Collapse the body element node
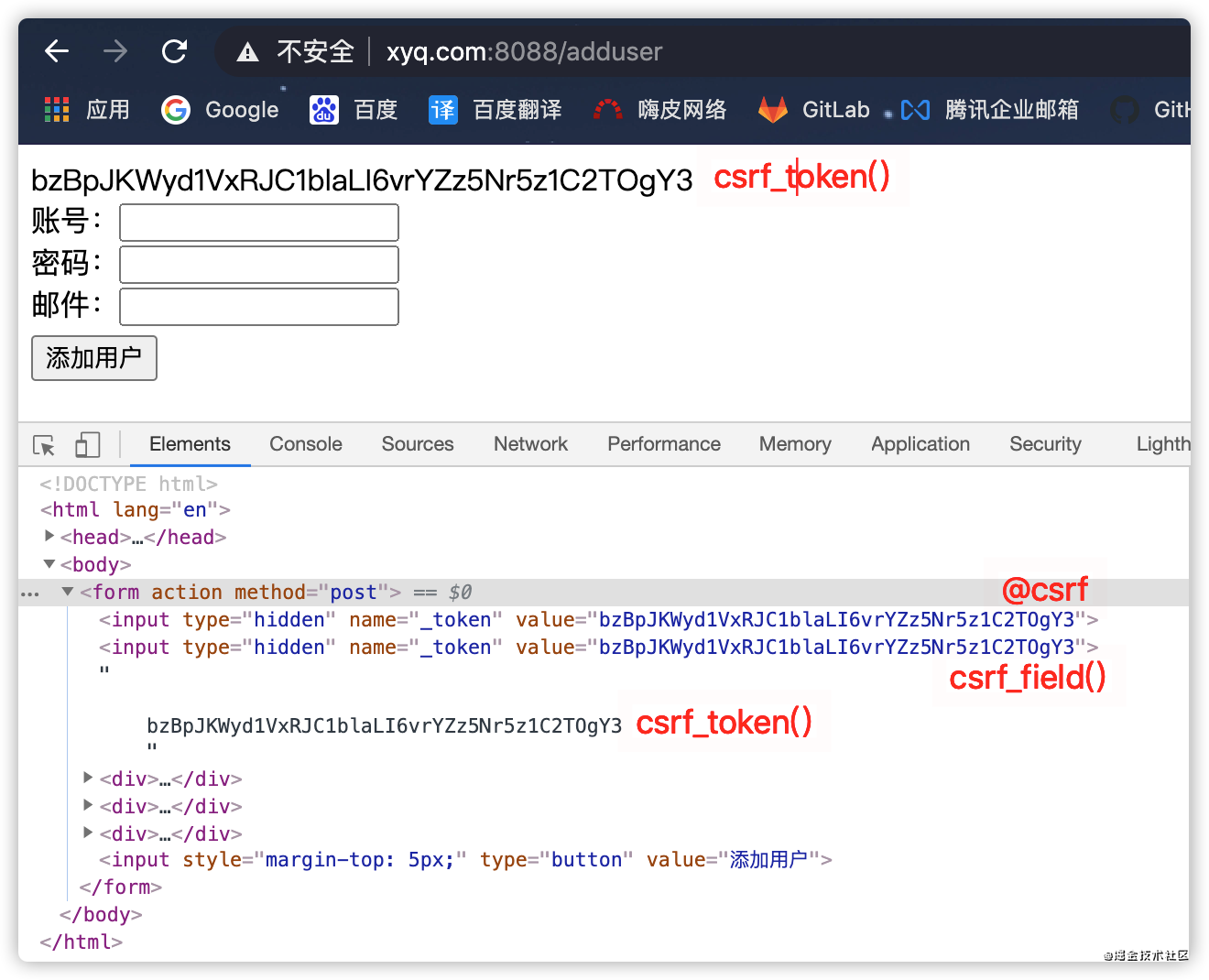The height and width of the screenshot is (980, 1209). [x=49, y=564]
